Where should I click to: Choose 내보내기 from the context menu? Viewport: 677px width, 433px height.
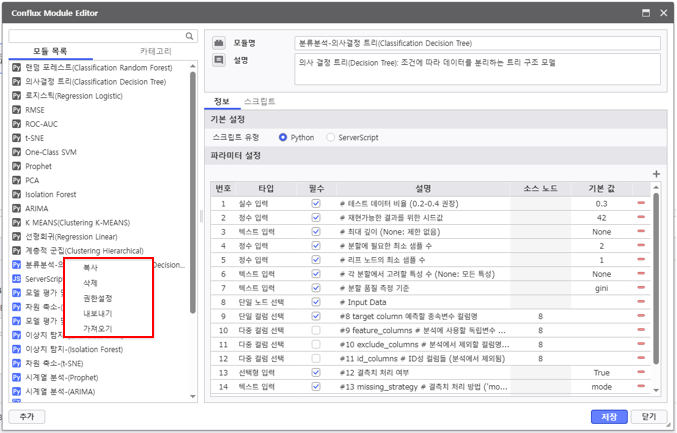point(97,313)
